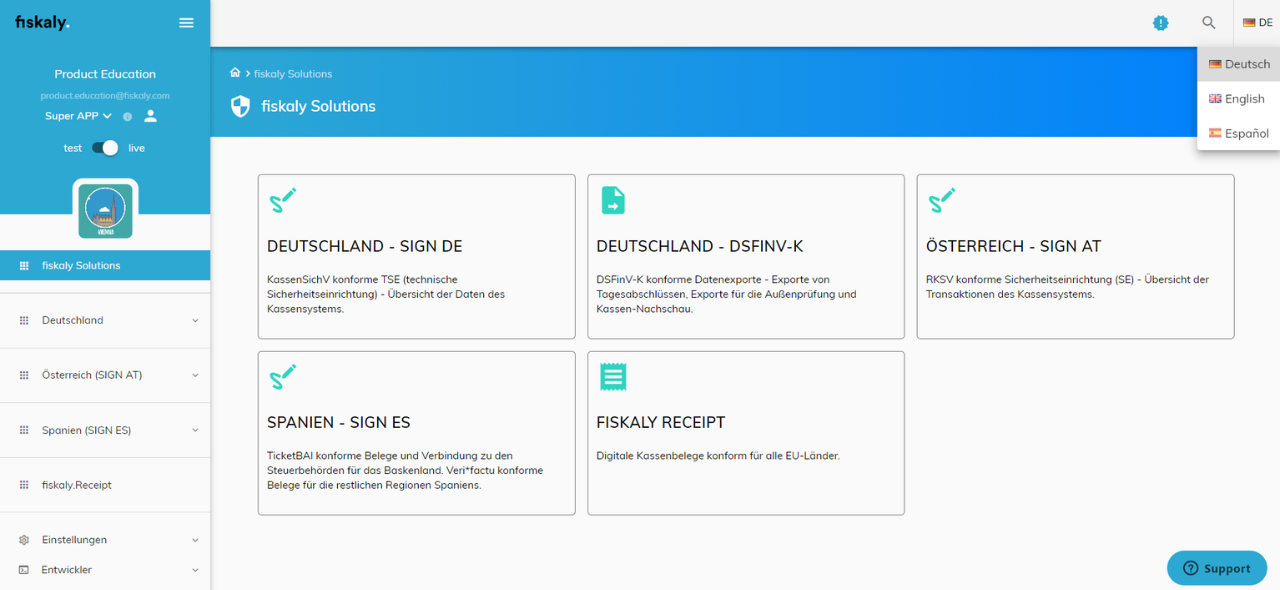Image resolution: width=1280 pixels, height=590 pixels.
Task: Click the Entwickler terminal icon
Action: point(24,570)
